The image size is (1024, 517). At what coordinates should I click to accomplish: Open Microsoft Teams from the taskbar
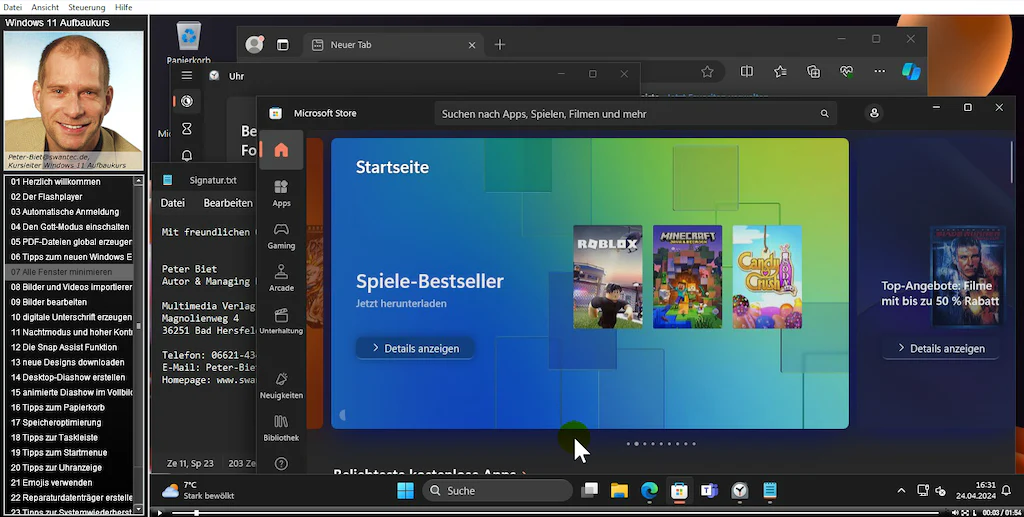tap(709, 490)
